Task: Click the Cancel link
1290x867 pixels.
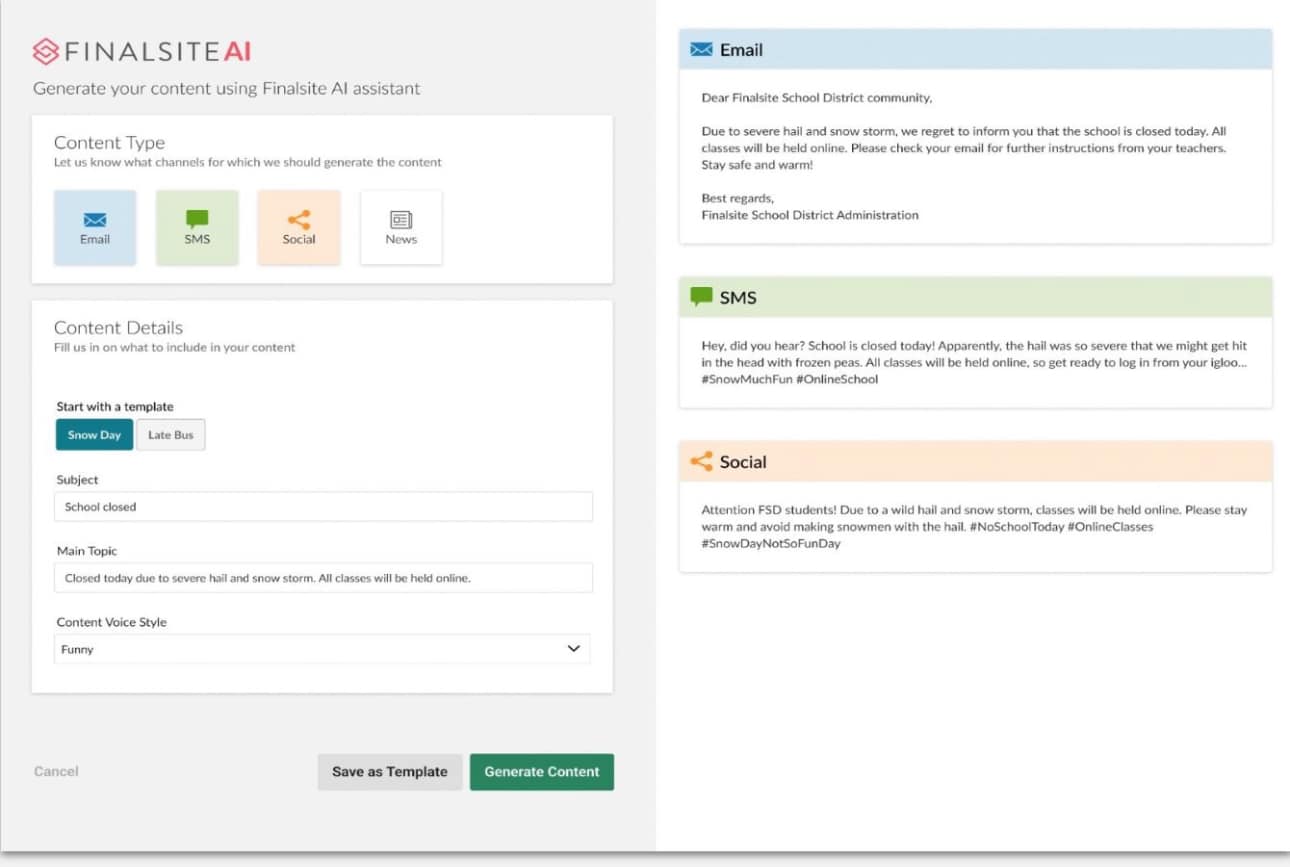Action: click(56, 771)
